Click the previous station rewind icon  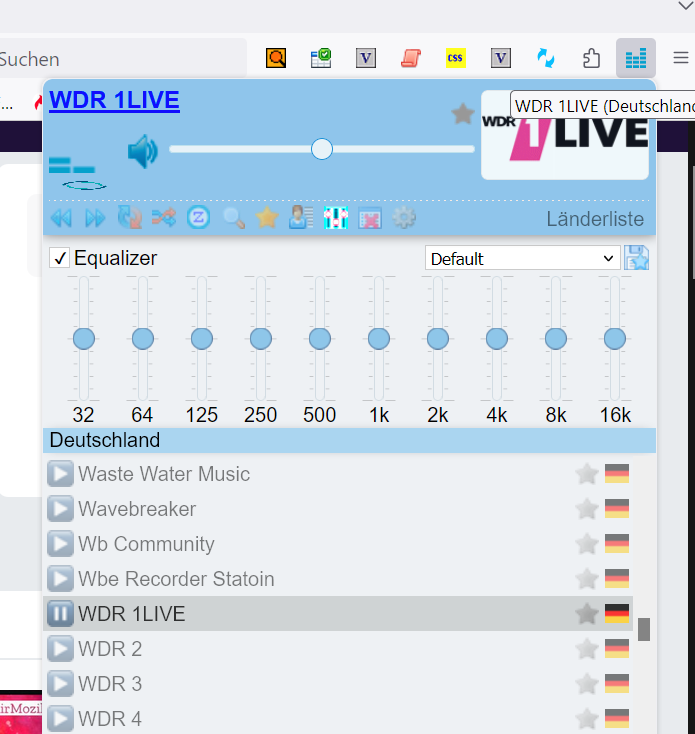pos(61,218)
